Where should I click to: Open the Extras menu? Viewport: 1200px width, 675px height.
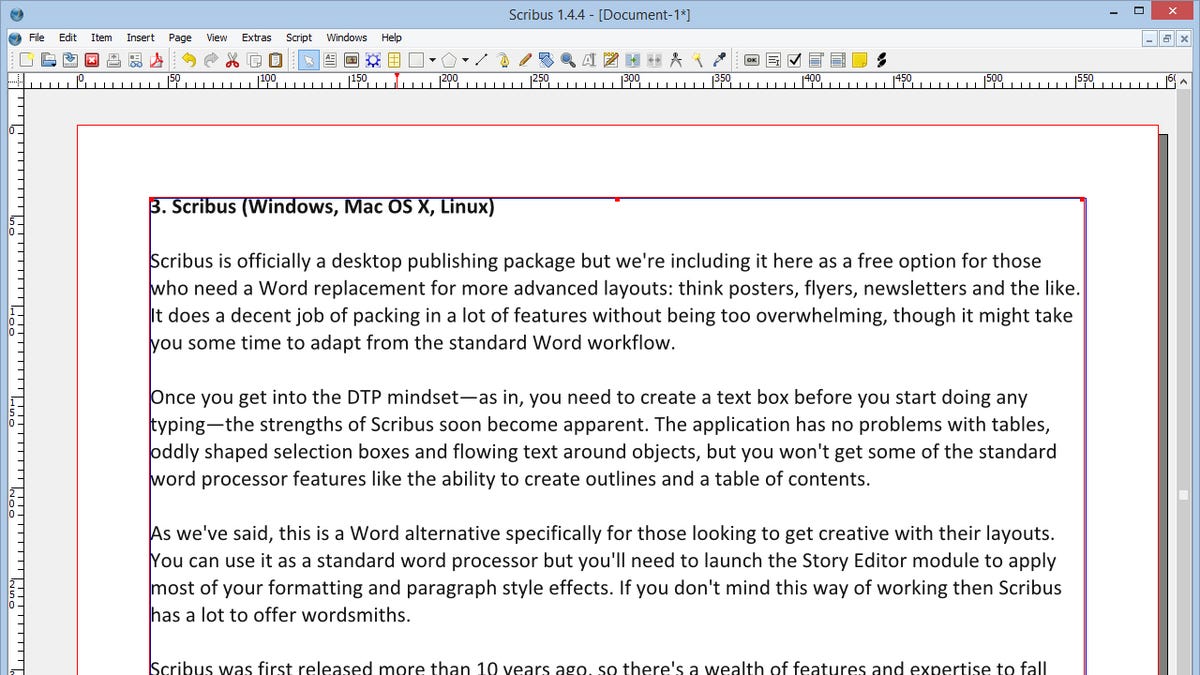tap(257, 38)
